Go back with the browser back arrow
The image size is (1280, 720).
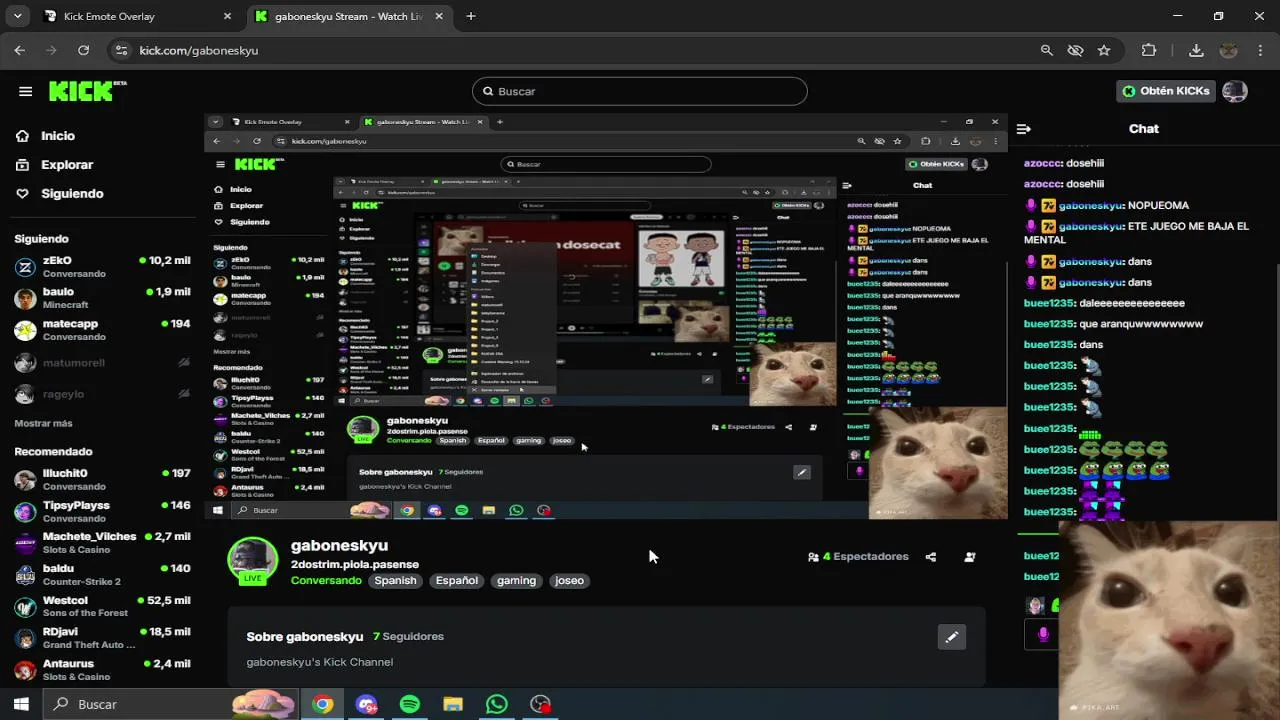coord(19,50)
